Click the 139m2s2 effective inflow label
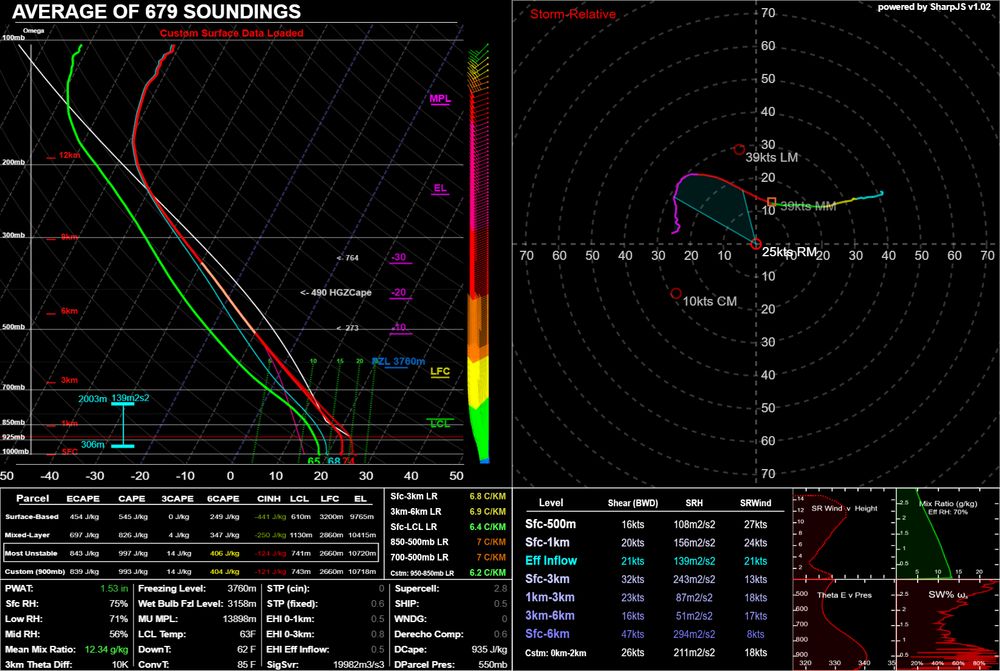Image resolution: width=1000 pixels, height=671 pixels. pyautogui.click(x=130, y=398)
